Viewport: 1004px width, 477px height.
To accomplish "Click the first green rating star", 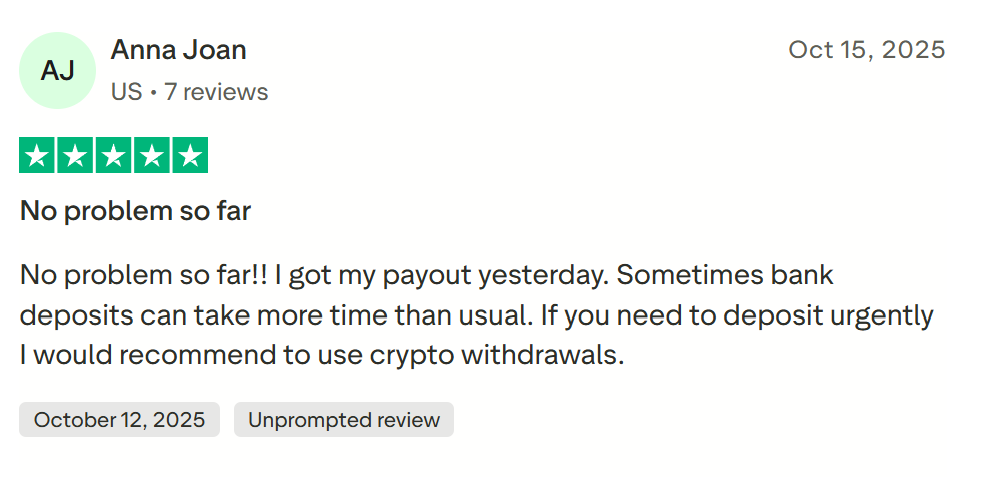I will pos(37,155).
